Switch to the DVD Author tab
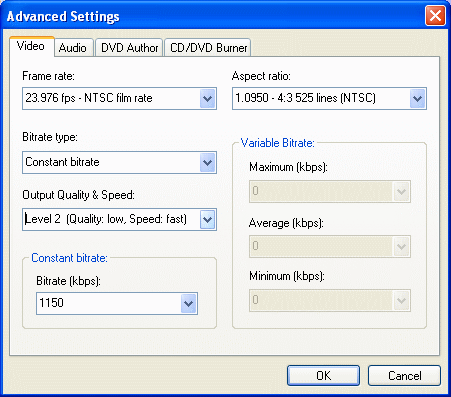 (x=129, y=48)
